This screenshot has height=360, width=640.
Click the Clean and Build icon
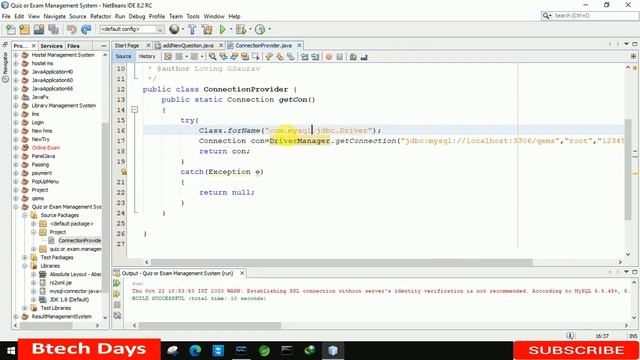point(207,29)
